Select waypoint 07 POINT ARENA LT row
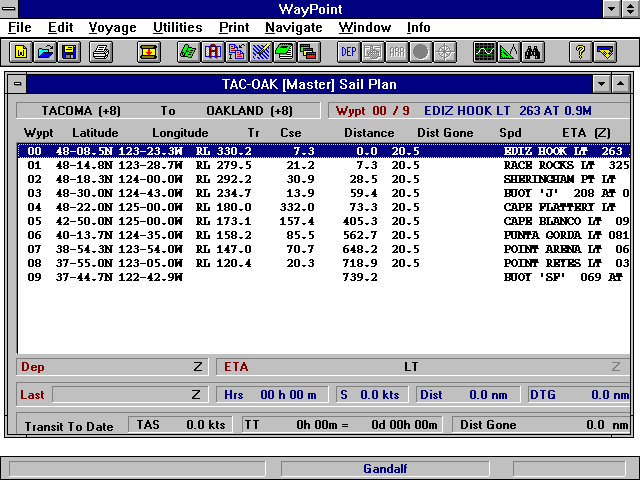This screenshot has width=640, height=480. [x=324, y=249]
